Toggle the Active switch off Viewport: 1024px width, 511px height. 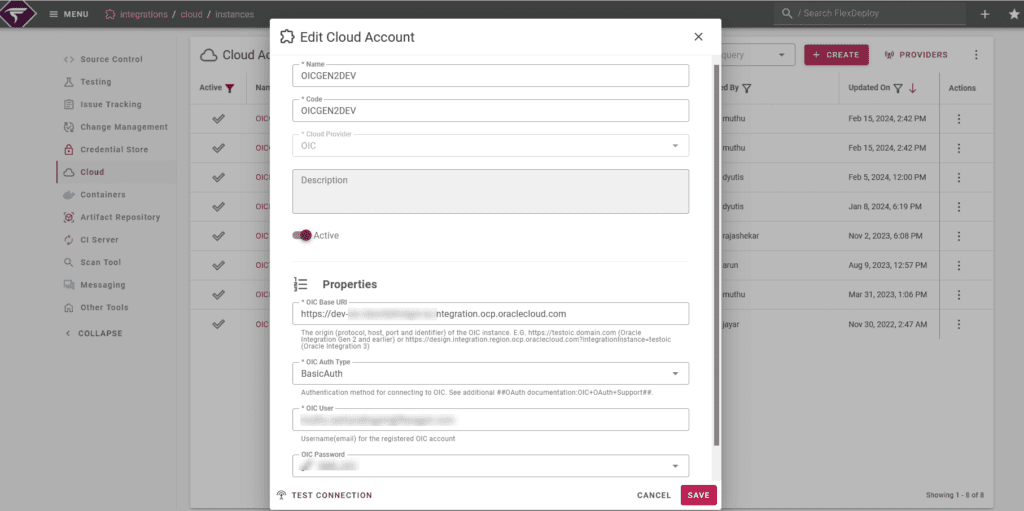pyautogui.click(x=302, y=235)
